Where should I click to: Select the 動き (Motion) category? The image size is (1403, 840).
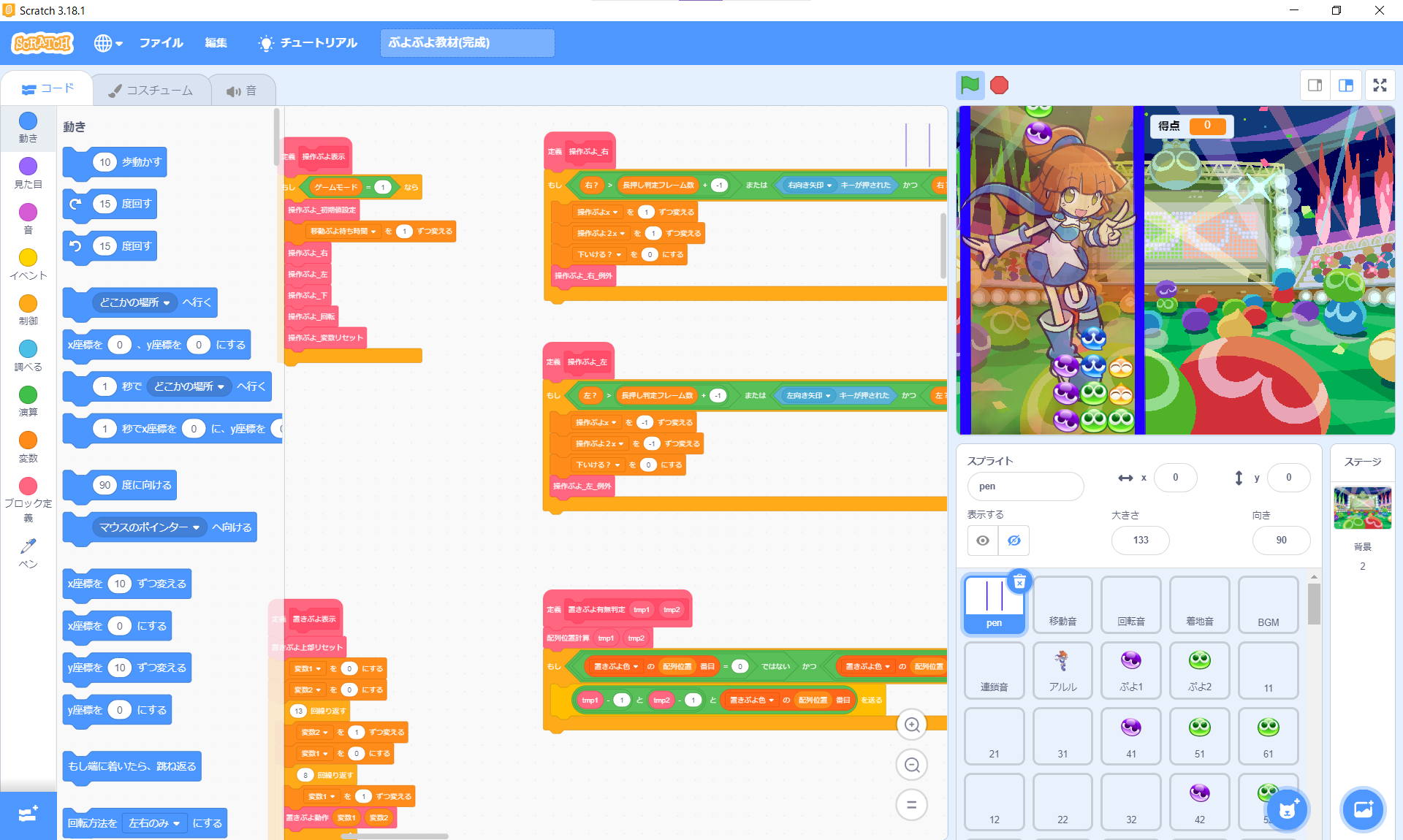(x=28, y=128)
